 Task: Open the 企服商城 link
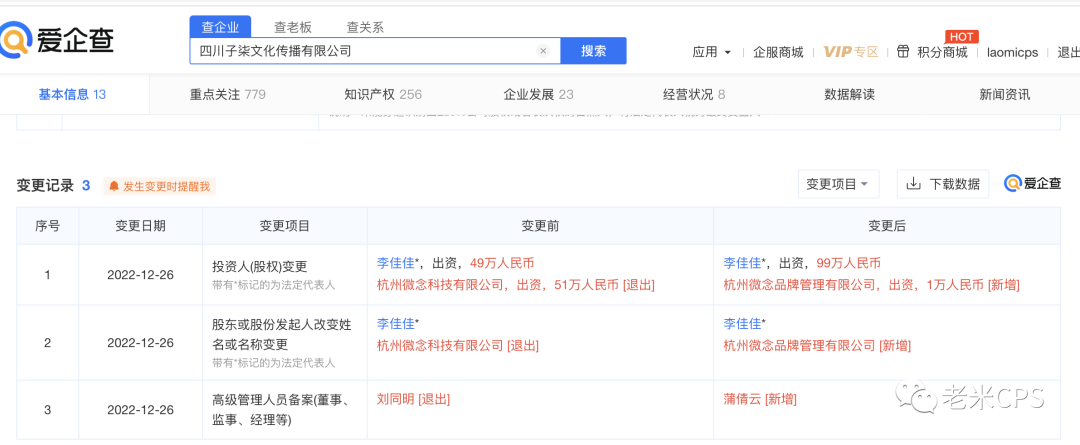(778, 52)
